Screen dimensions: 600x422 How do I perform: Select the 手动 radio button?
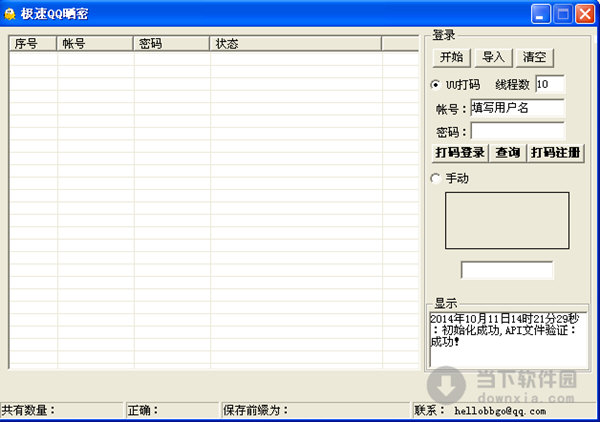click(435, 178)
